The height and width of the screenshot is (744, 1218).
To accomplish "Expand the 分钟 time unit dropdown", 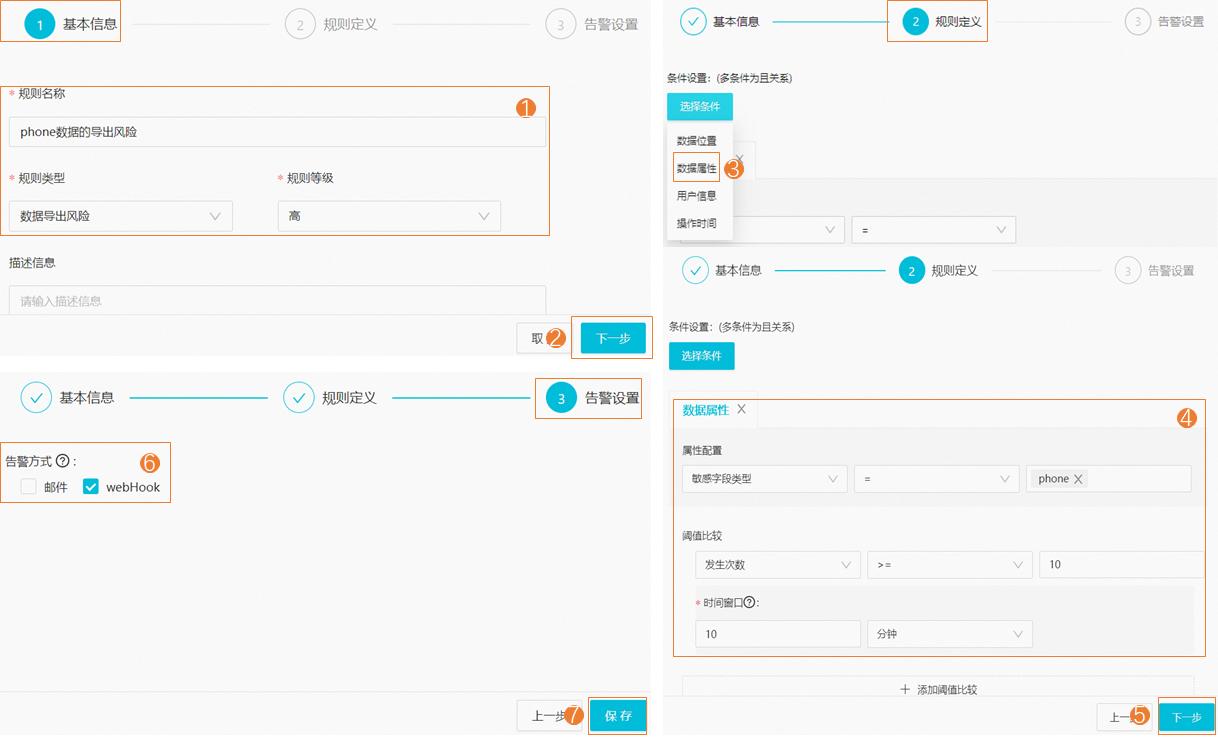I will (x=950, y=634).
